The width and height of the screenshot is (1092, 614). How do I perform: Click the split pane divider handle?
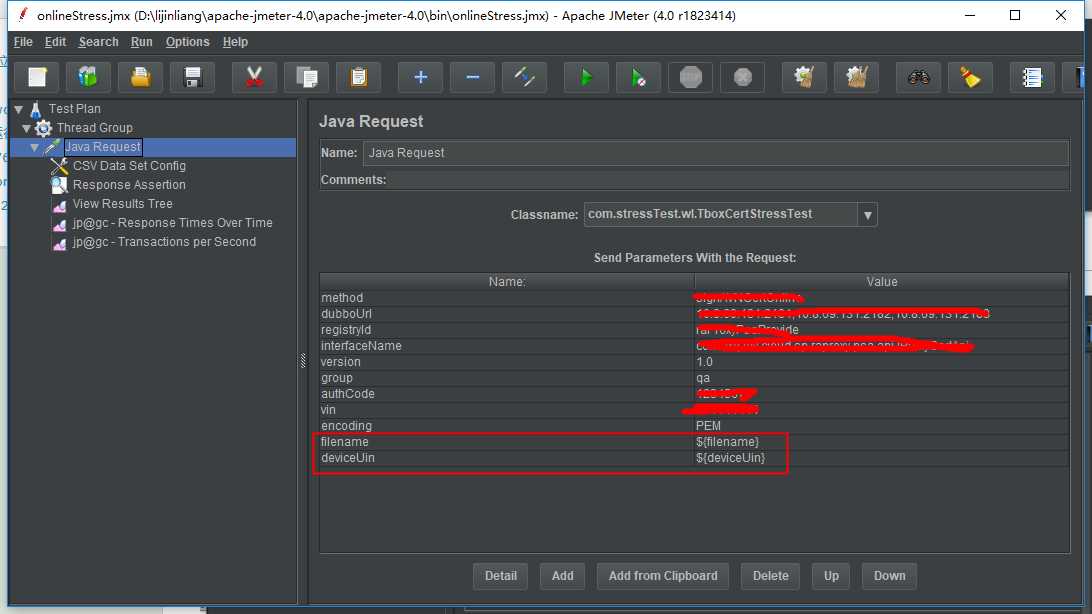tap(303, 360)
